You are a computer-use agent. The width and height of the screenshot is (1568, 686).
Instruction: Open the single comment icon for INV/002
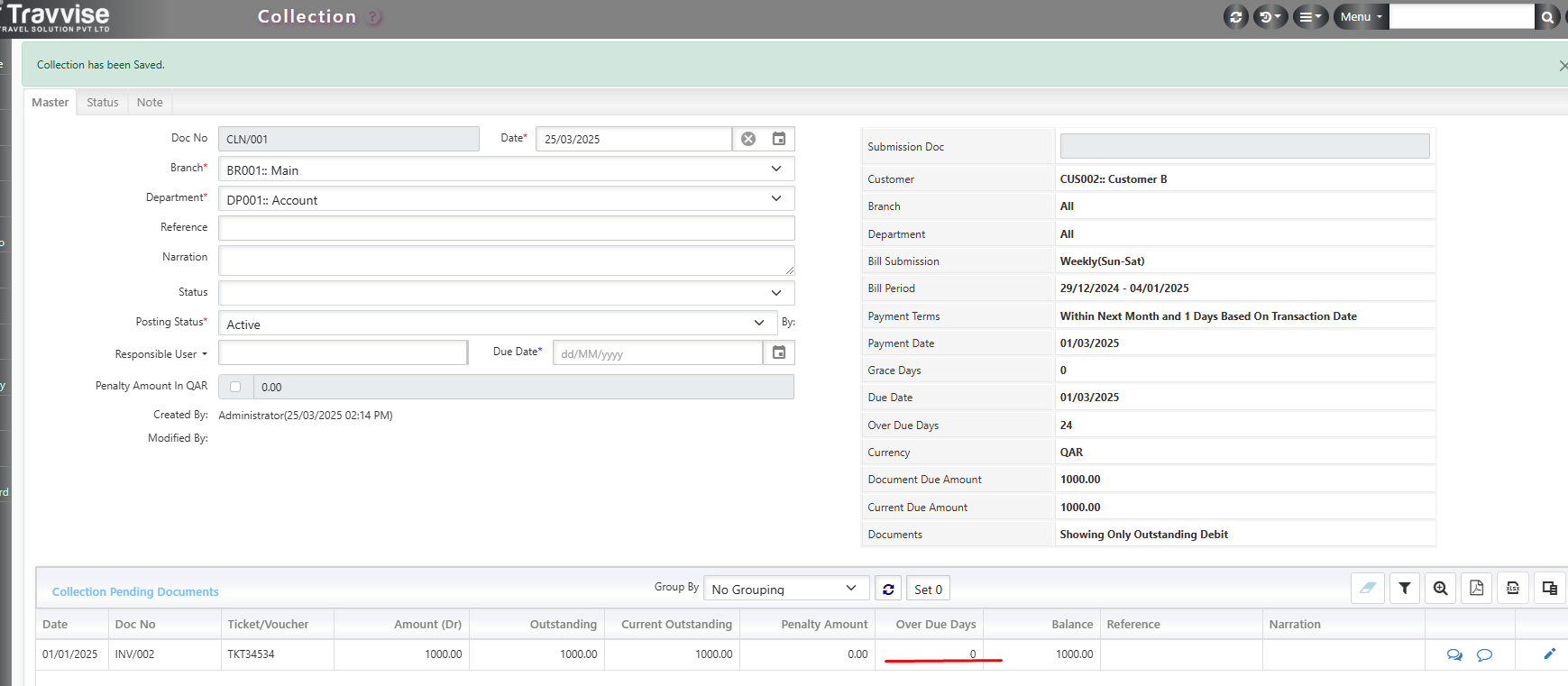tap(1484, 654)
